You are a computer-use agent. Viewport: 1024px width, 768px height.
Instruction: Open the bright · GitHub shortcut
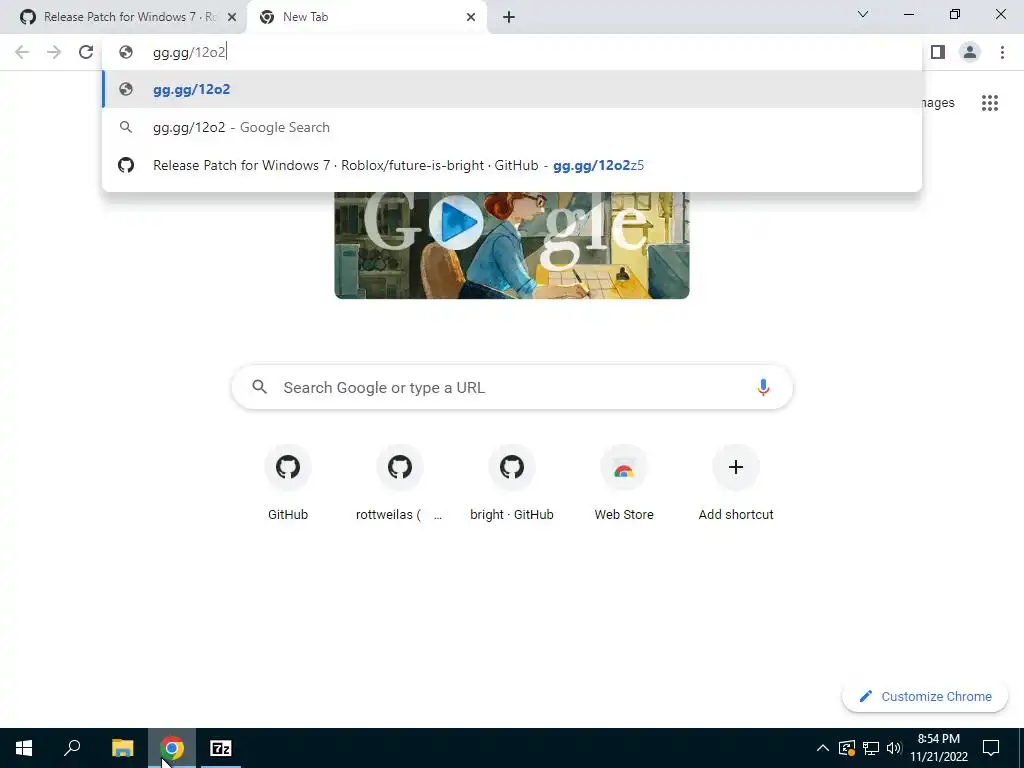pyautogui.click(x=512, y=483)
